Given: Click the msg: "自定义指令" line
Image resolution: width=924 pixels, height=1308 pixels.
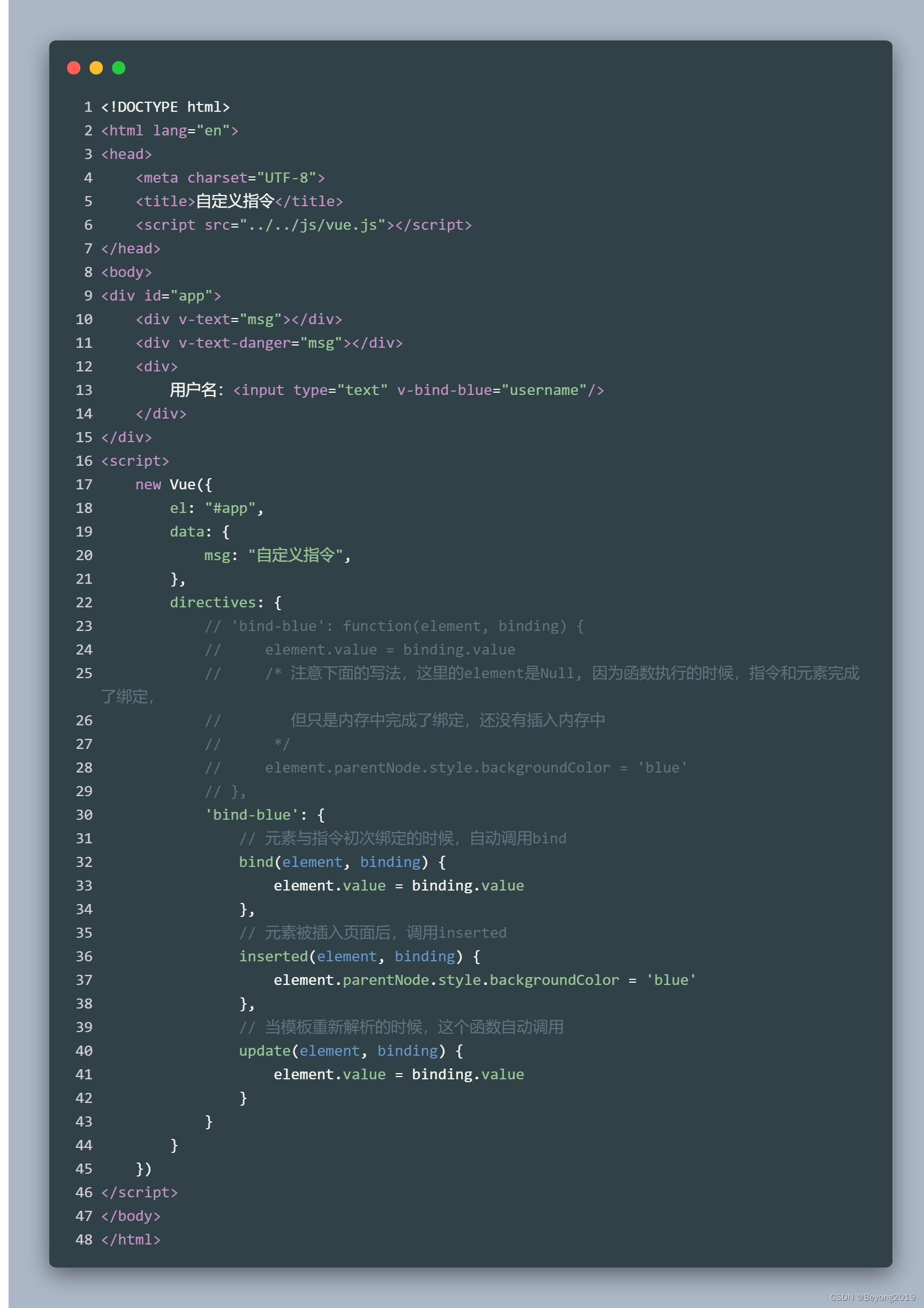Looking at the screenshot, I should 278,555.
